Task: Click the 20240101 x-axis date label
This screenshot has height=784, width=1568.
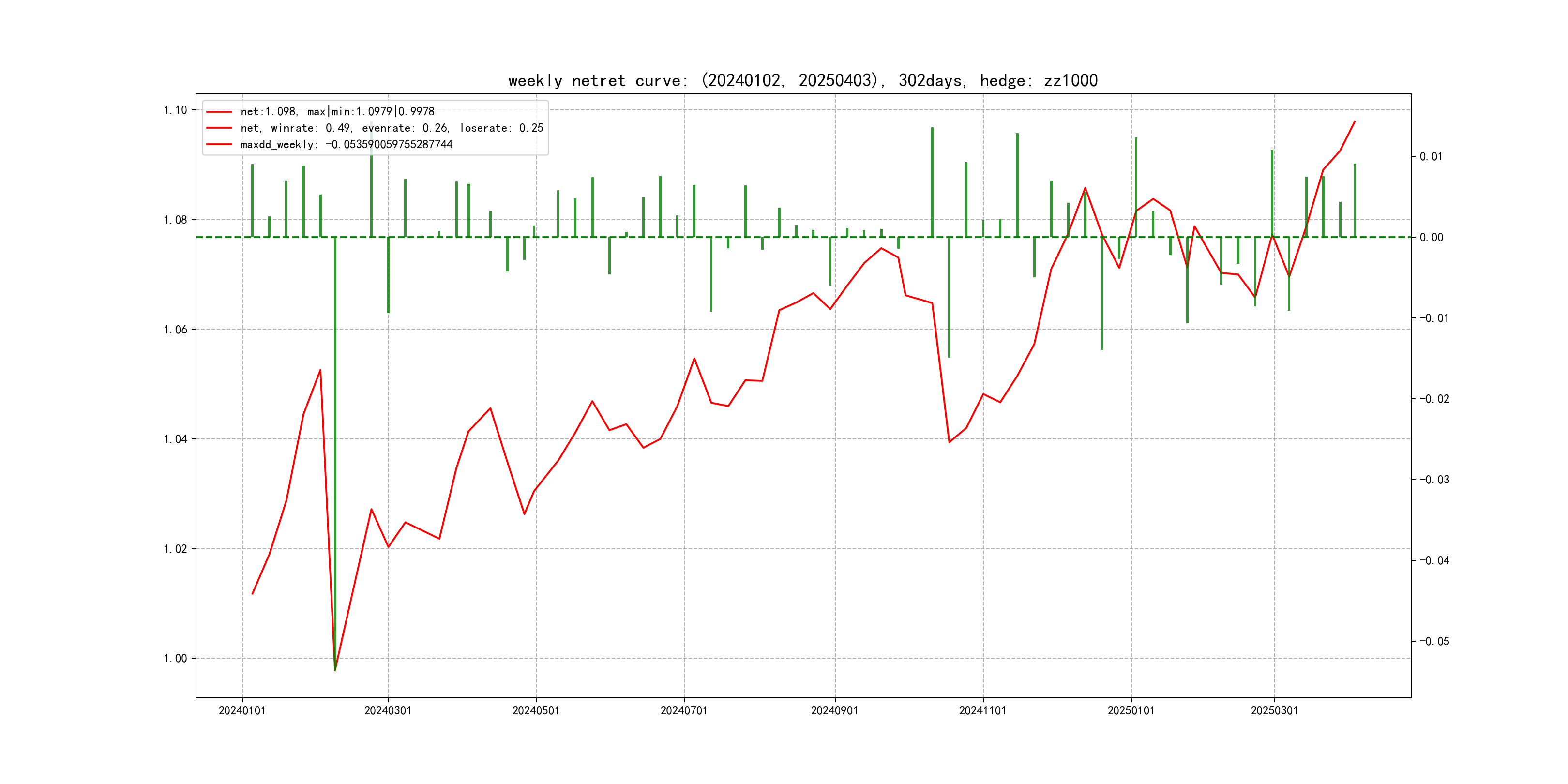Action: [242, 710]
